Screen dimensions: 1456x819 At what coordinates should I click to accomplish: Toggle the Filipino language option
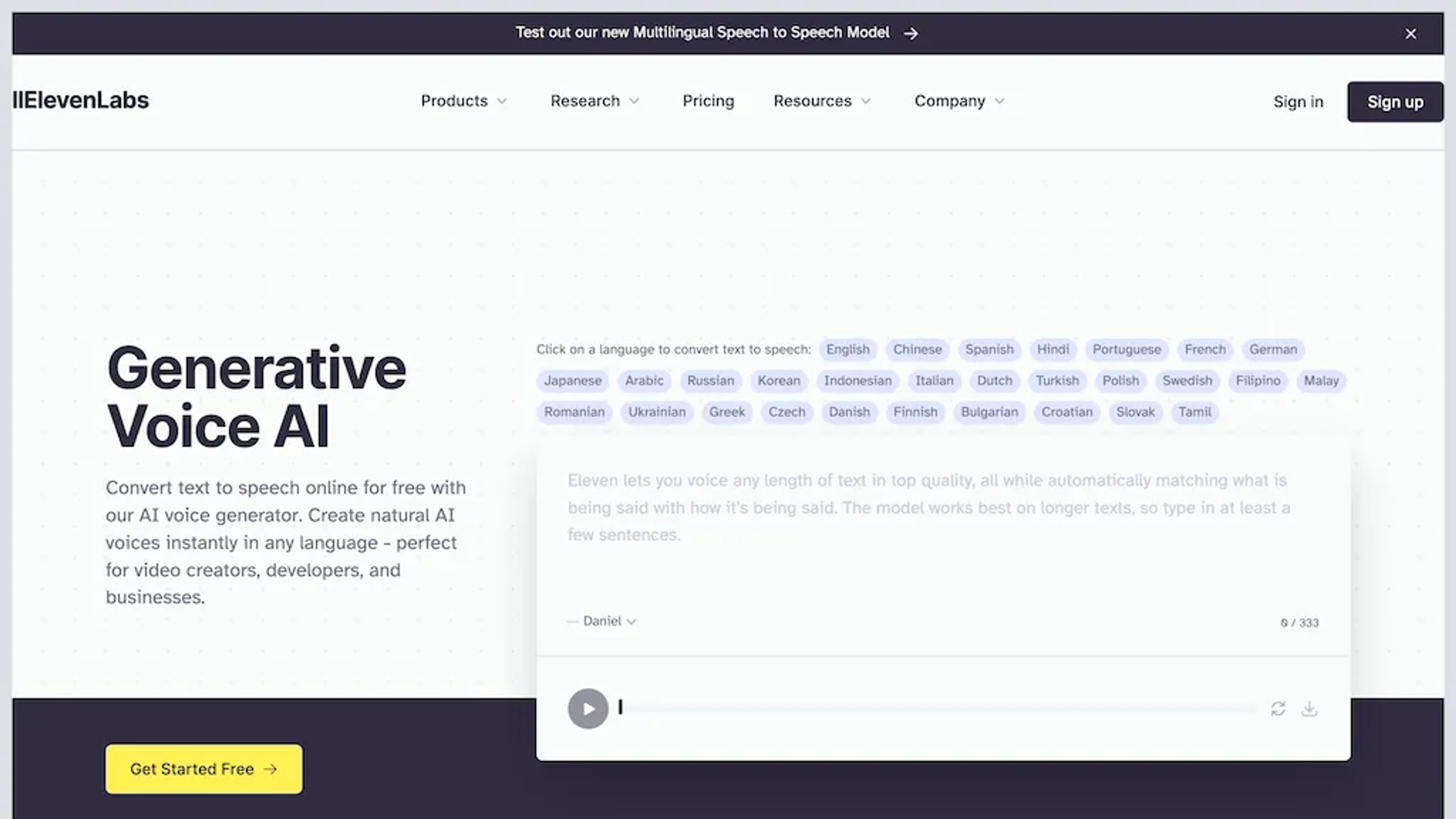click(x=1258, y=380)
